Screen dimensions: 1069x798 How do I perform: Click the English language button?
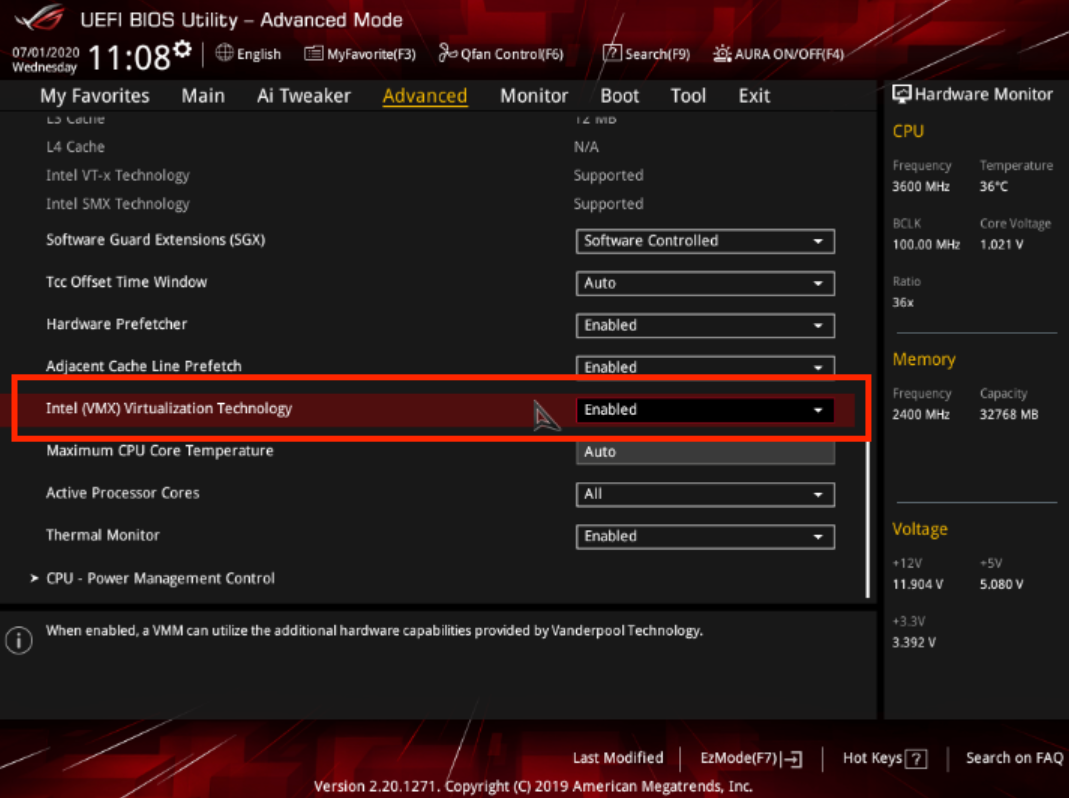pos(248,54)
